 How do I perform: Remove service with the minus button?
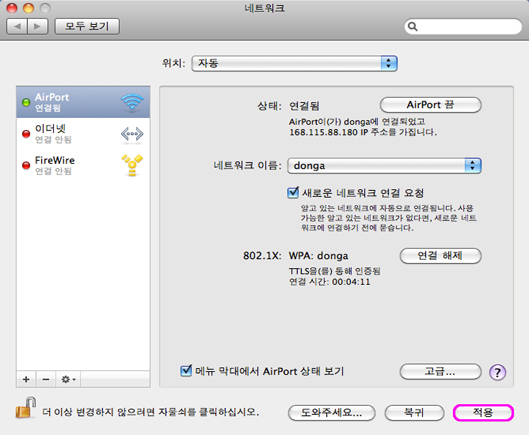[46, 379]
